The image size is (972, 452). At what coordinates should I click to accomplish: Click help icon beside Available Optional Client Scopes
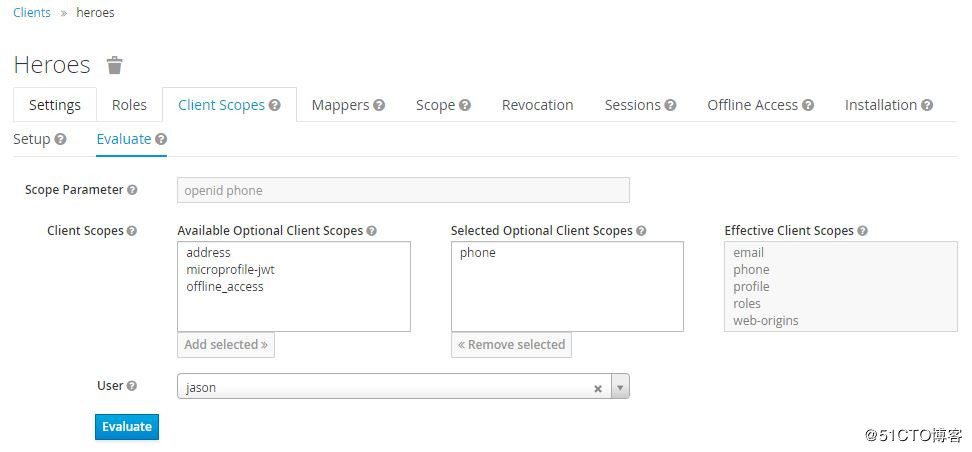[371, 231]
